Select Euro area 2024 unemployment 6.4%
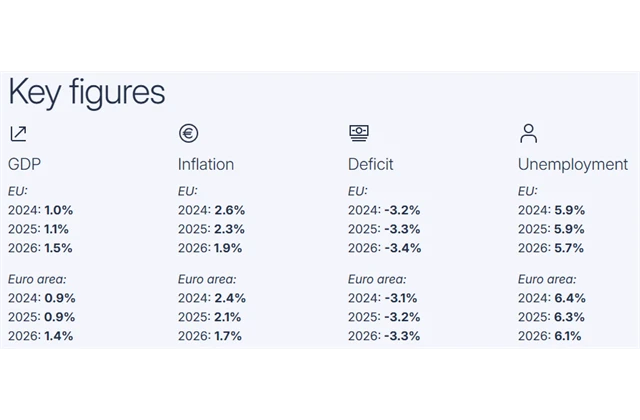This screenshot has width=640, height=420. click(x=570, y=298)
